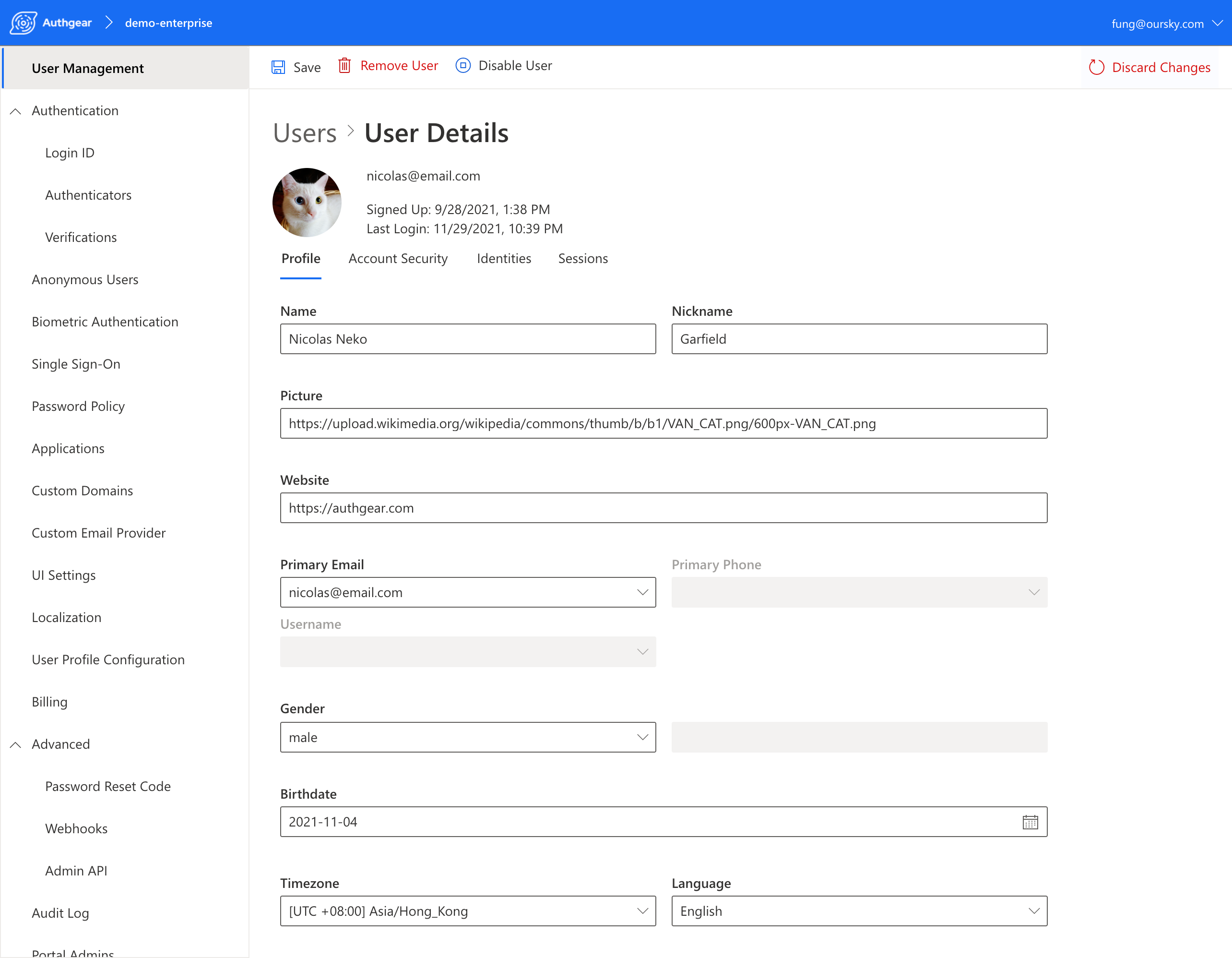Screen dimensions: 1232x958
Task: Open account menu chevron beside fung@oursky.com
Action: click(1217, 23)
